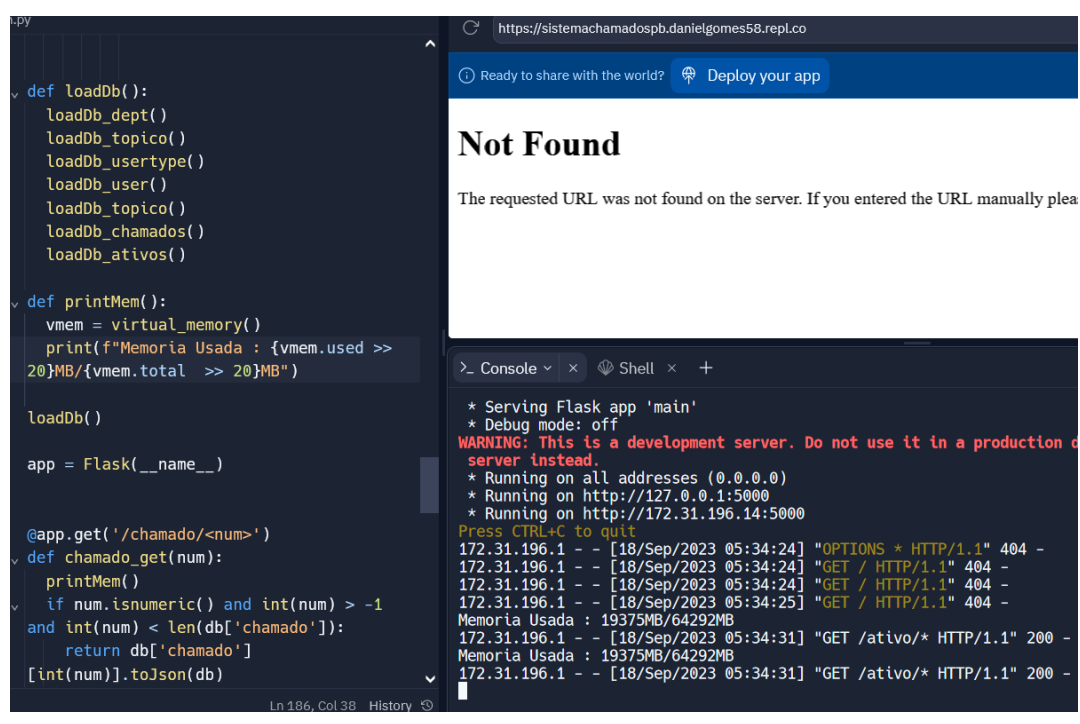Click the Console prompt icon
This screenshot has width=1080, height=724.
point(467,369)
